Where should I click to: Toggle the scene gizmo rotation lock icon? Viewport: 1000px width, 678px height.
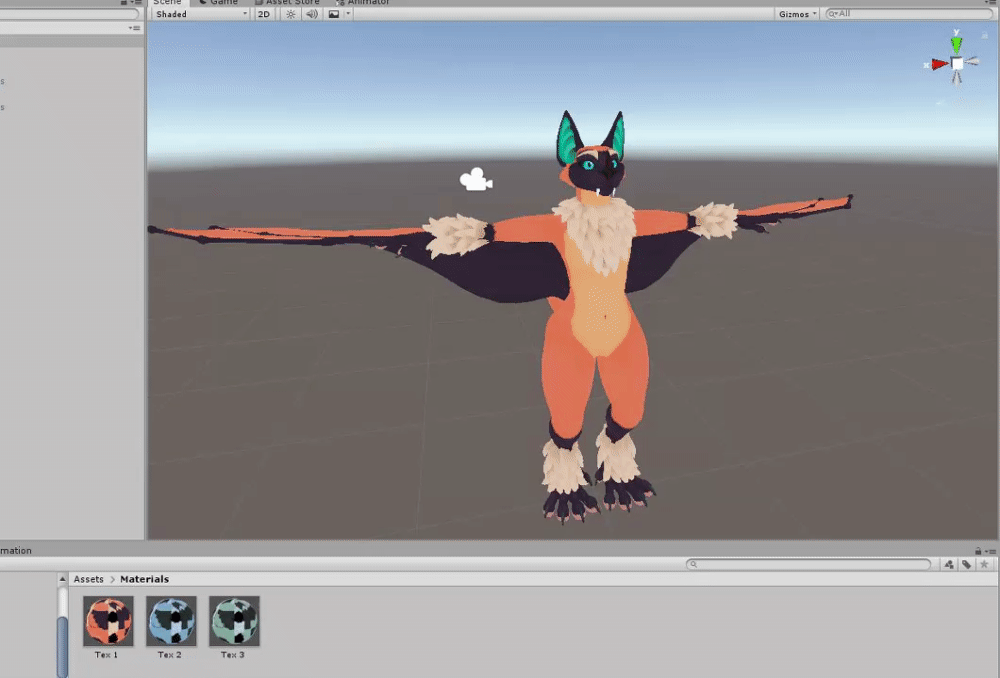[984, 36]
